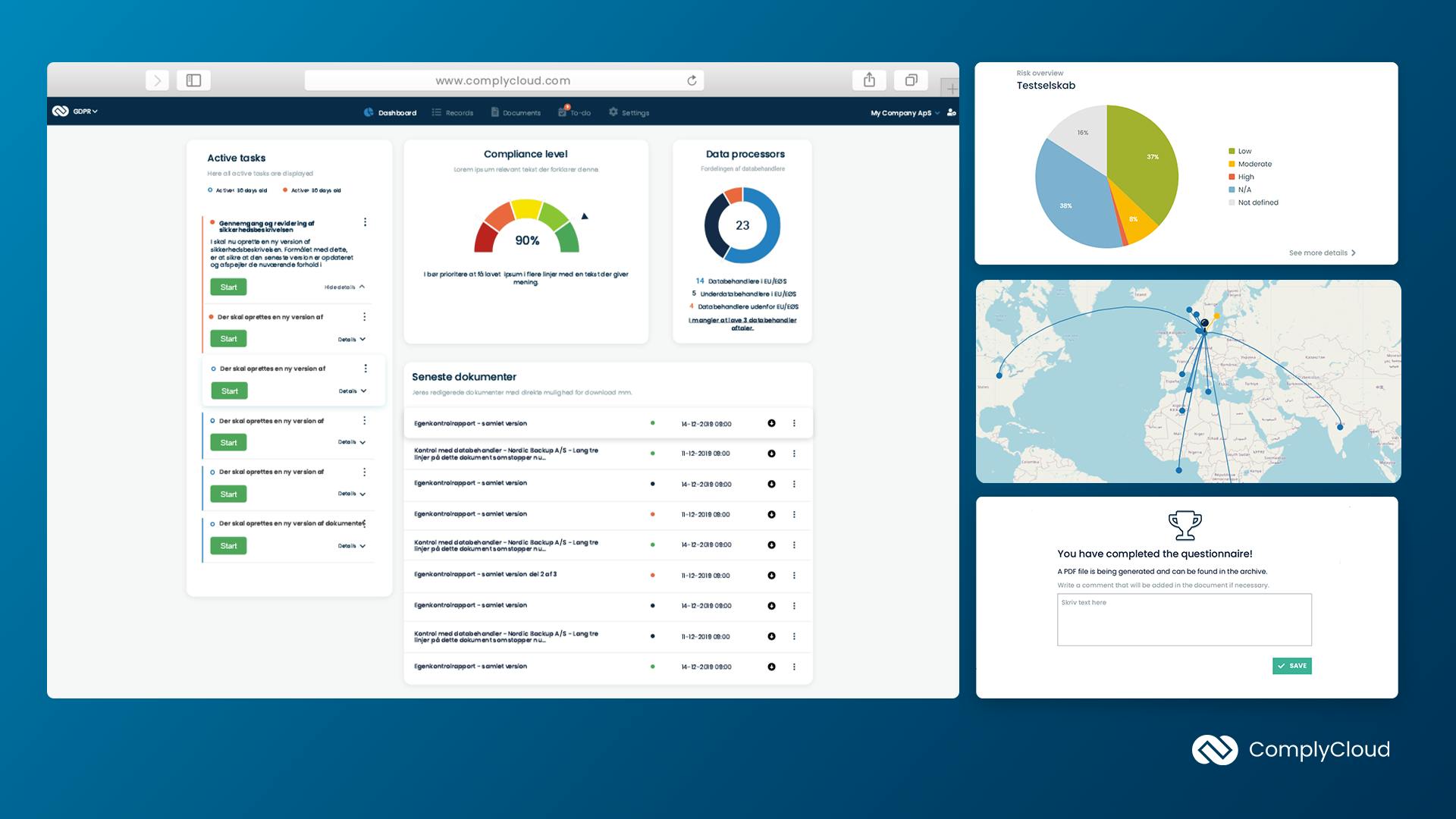1456x819 pixels.
Task: Toggle the orange 'Active 30 days old' filter
Action: click(x=285, y=190)
